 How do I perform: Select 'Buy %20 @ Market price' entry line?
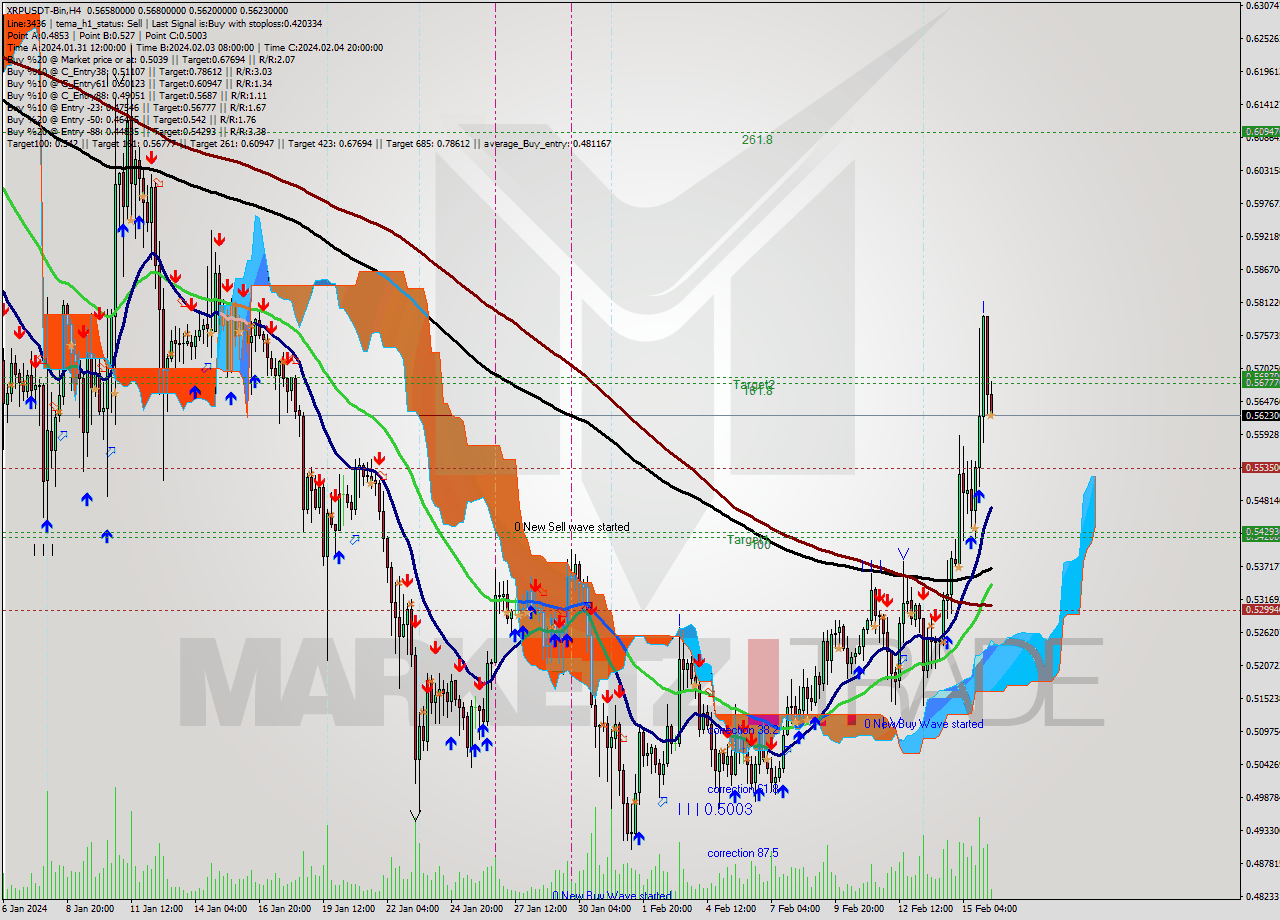pos(149,59)
